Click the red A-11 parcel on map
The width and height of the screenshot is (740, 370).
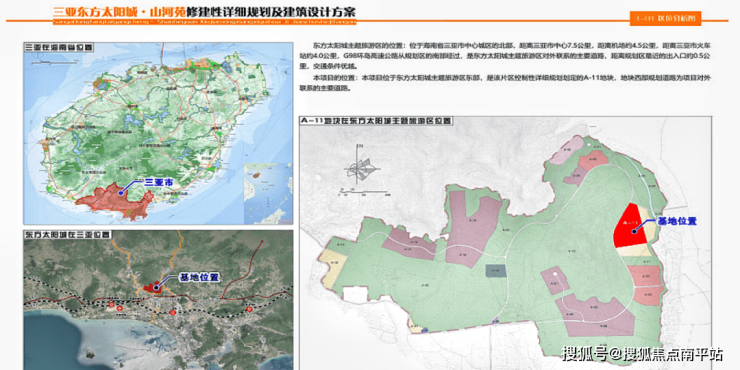tap(630, 227)
